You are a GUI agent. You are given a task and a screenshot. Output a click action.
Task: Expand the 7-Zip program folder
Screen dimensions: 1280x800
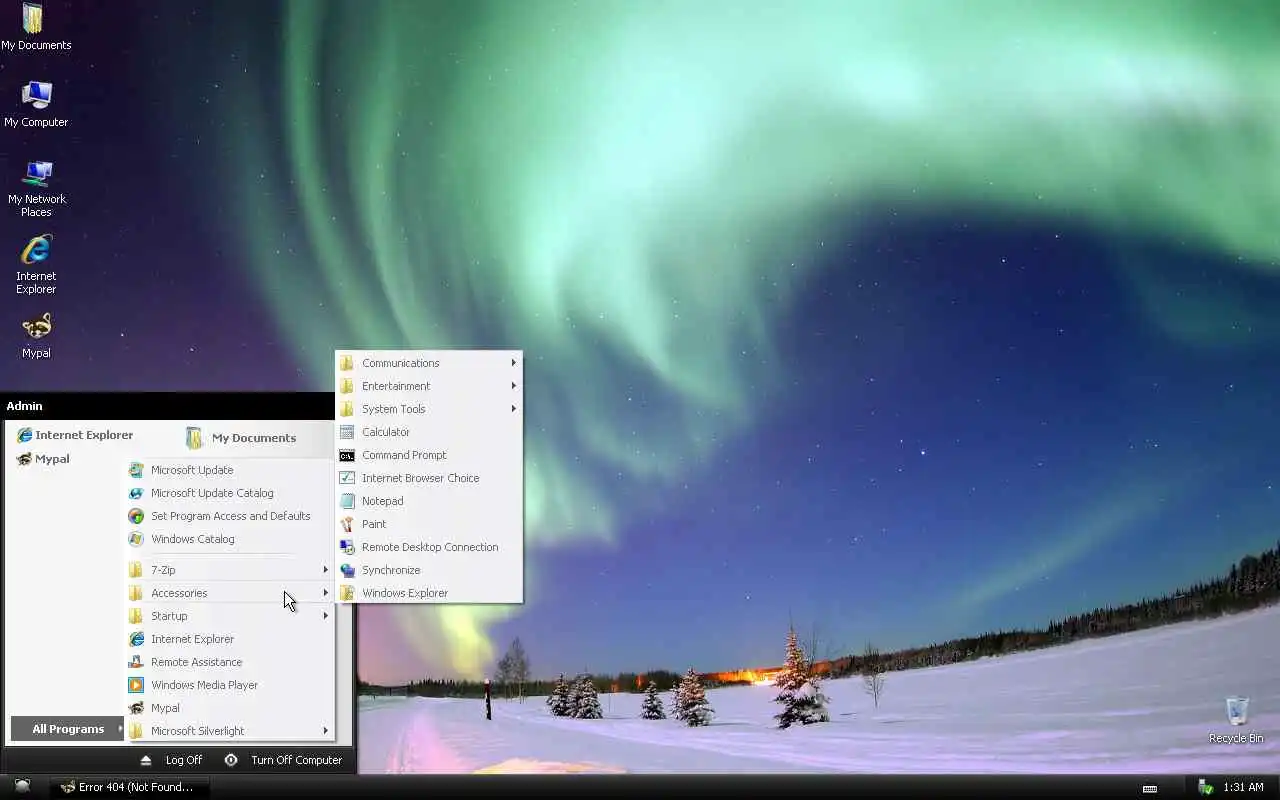(229, 570)
